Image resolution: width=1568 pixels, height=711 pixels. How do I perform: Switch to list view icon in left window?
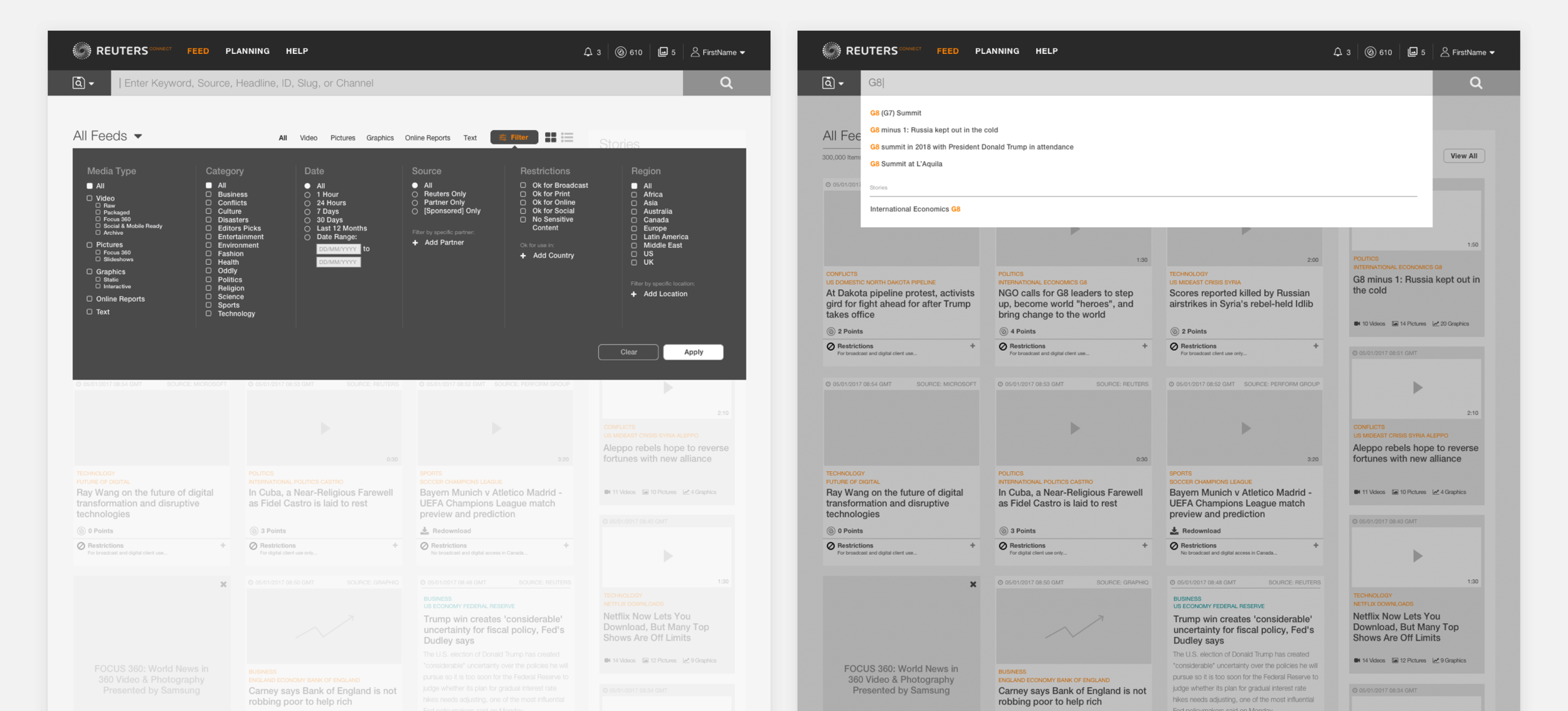[x=567, y=137]
